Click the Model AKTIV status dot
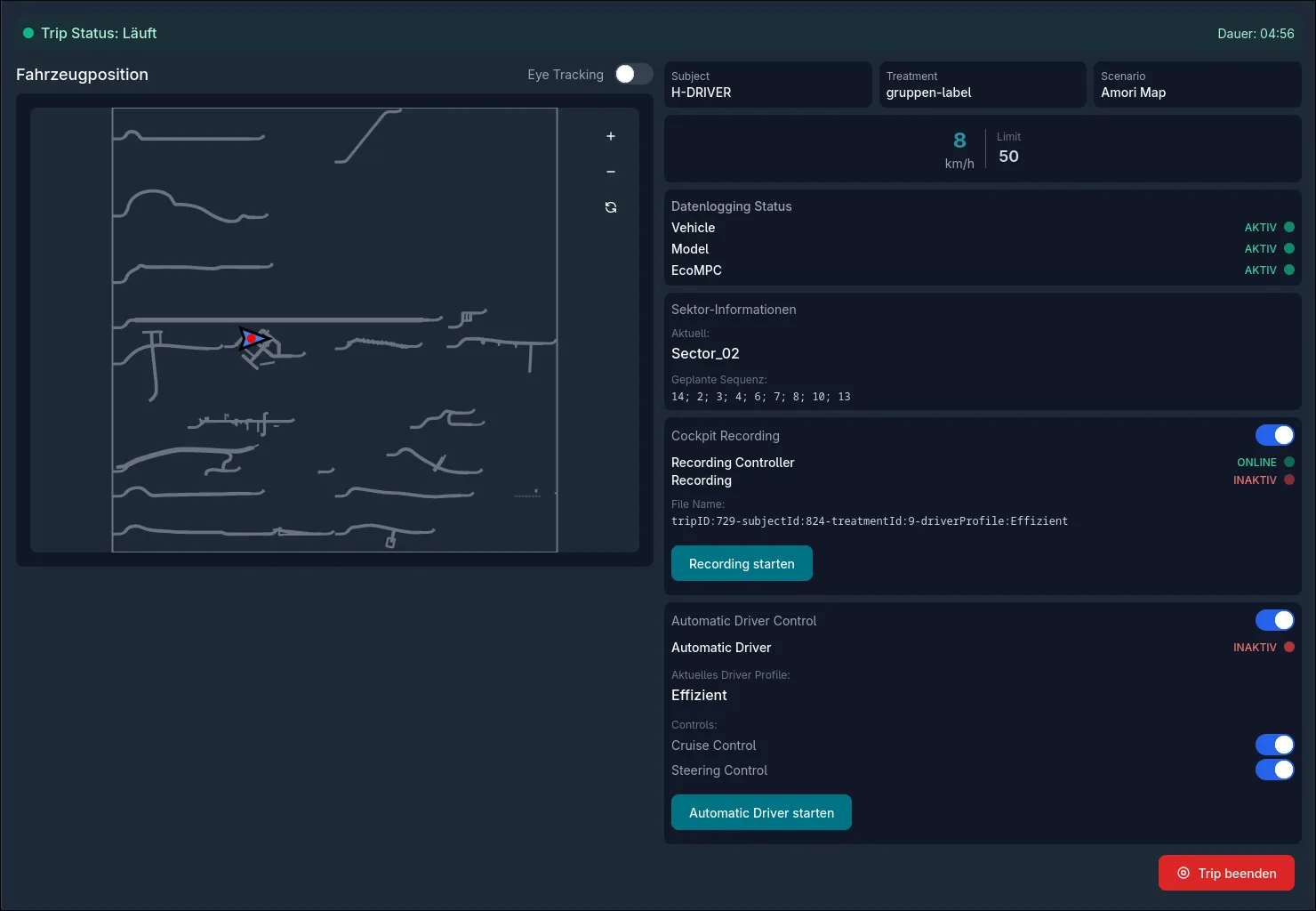Image resolution: width=1316 pixels, height=911 pixels. tap(1289, 248)
